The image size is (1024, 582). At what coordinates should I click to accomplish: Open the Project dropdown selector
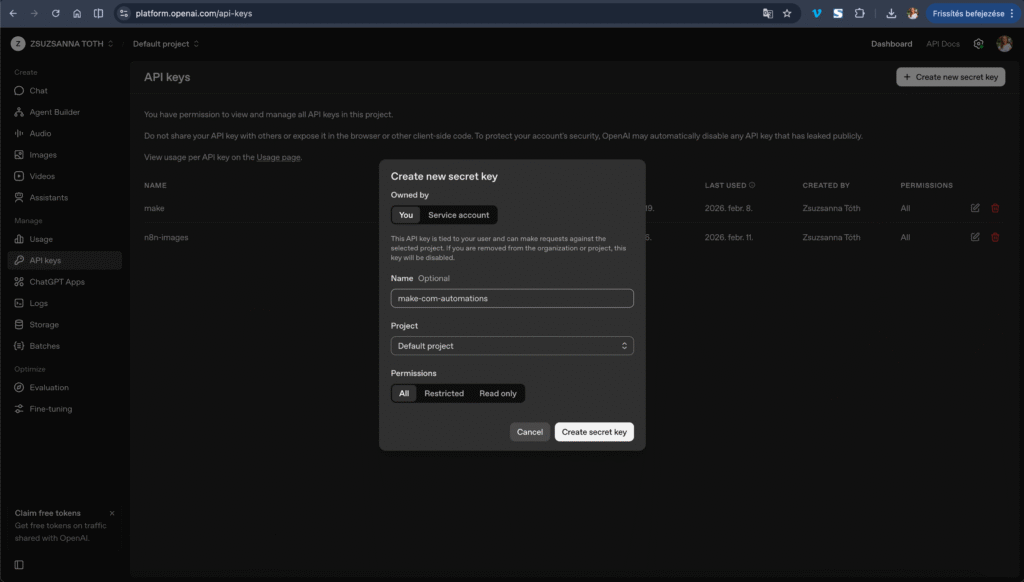[x=511, y=345]
